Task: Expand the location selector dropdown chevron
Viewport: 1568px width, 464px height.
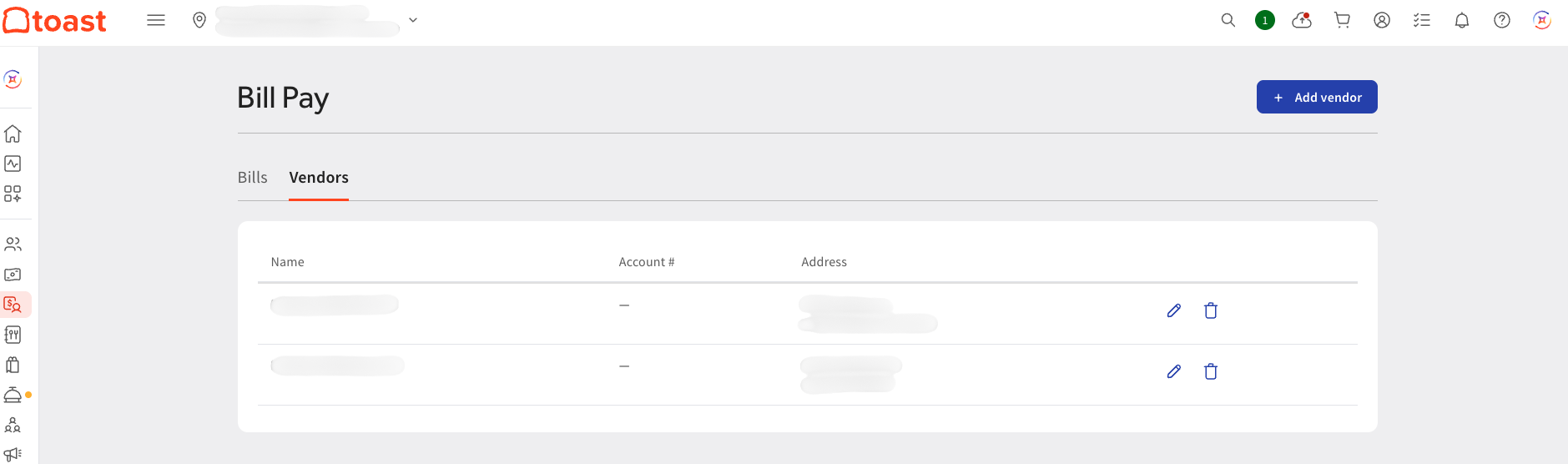Action: 413,20
